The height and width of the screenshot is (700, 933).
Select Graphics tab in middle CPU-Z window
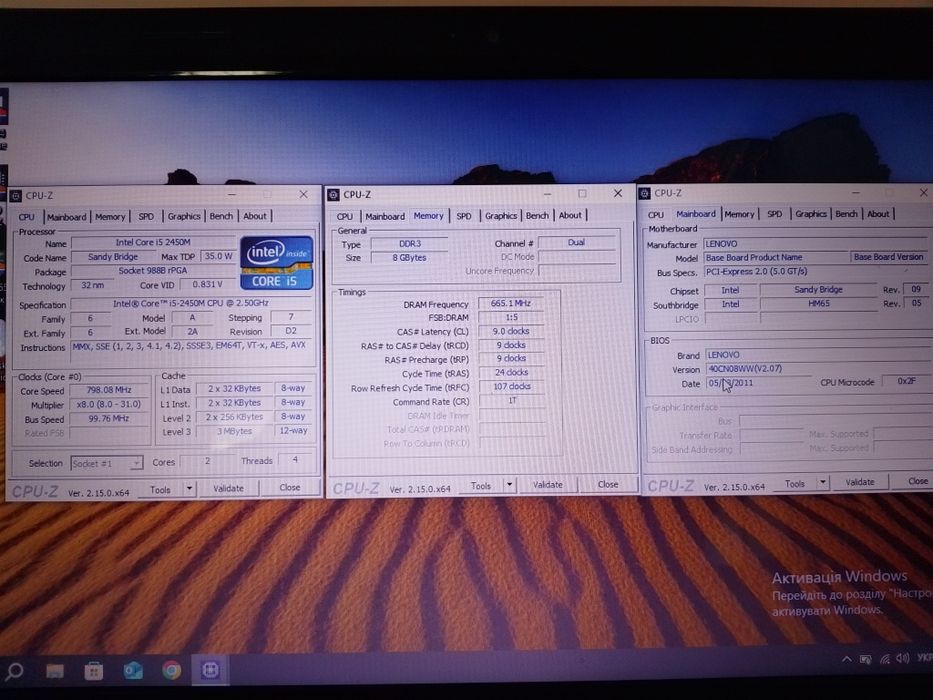(500, 215)
